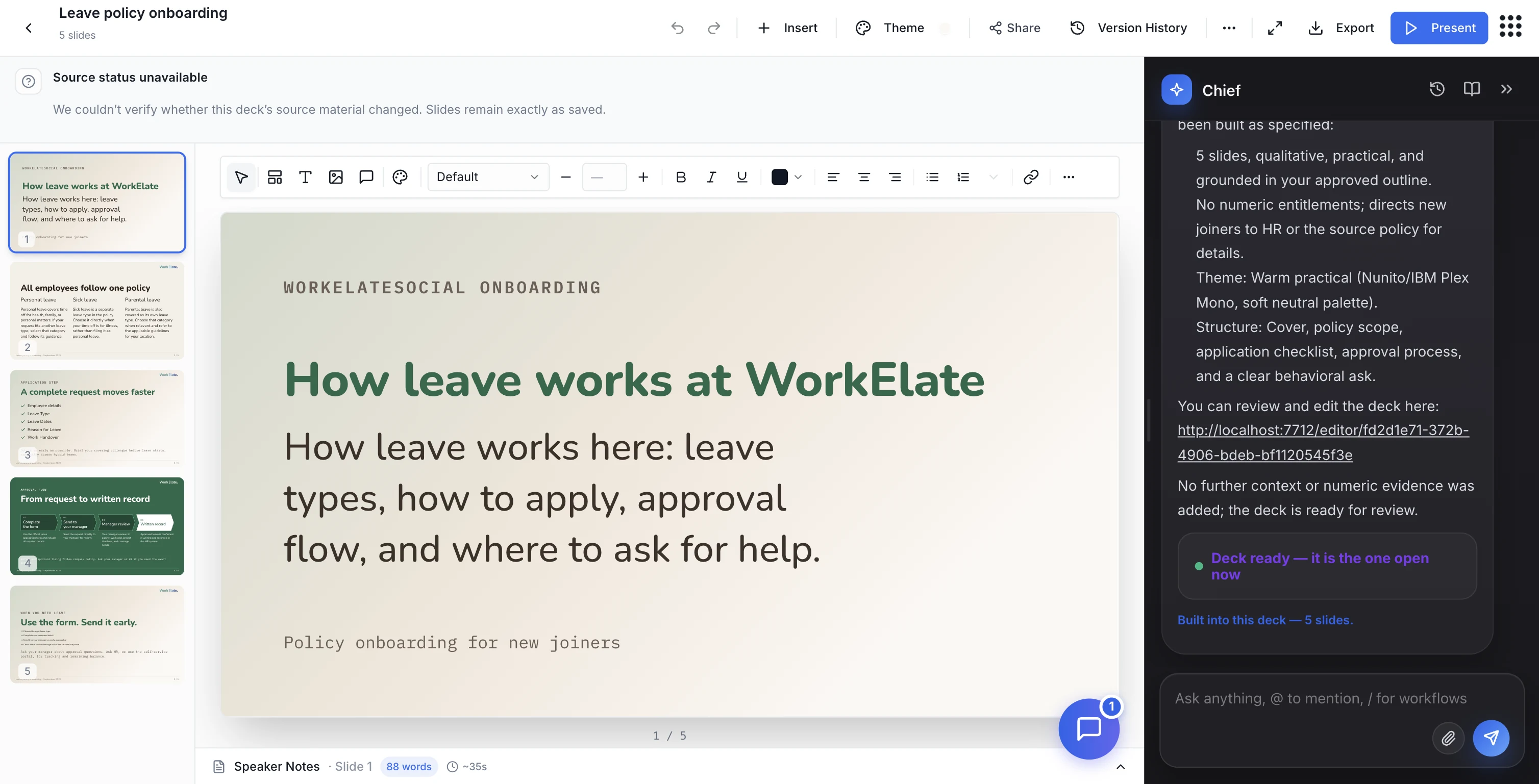The height and width of the screenshot is (784, 1539).
Task: Click the 'WORKELATESOCIAL ONBOARDING' eyebrow text
Action: pos(442,288)
